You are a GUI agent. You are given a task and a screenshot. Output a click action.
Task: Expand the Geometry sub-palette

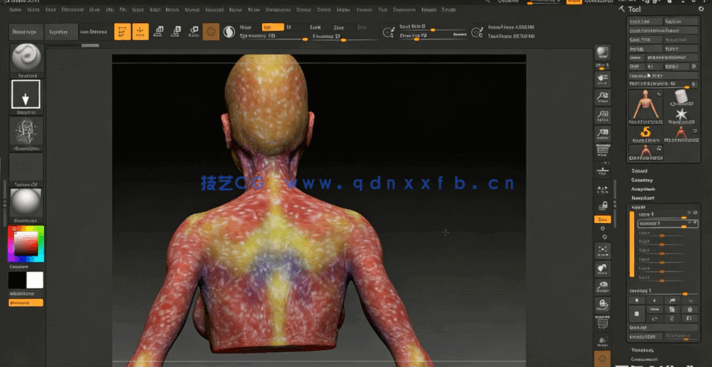(x=642, y=180)
